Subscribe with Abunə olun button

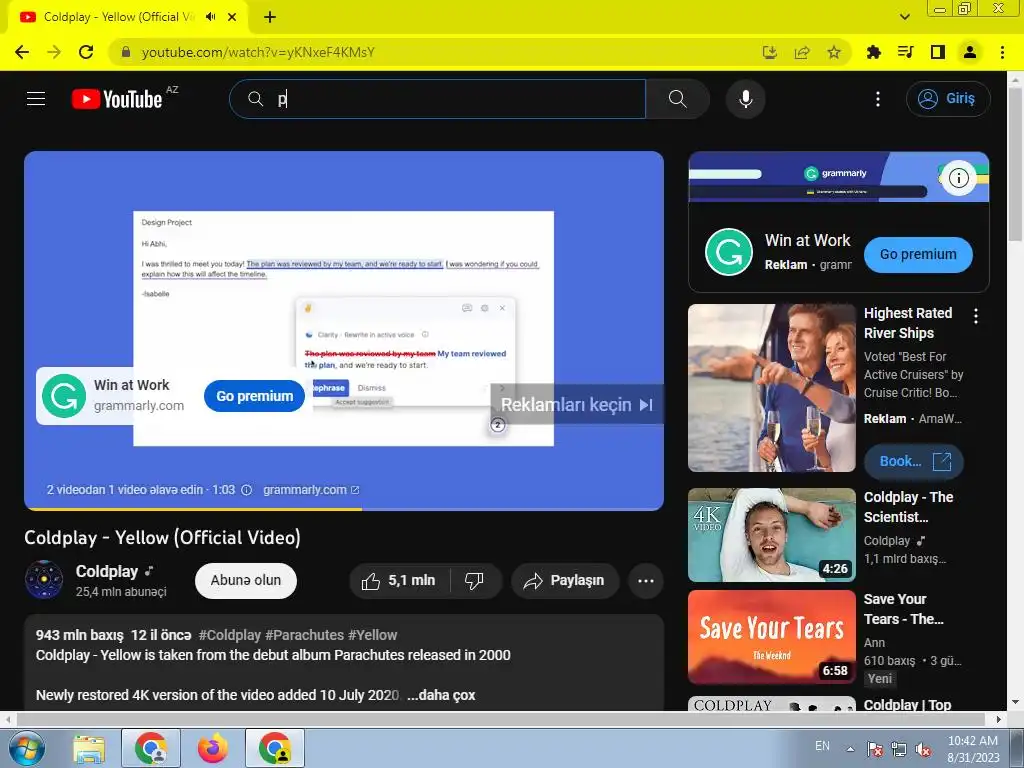point(246,581)
